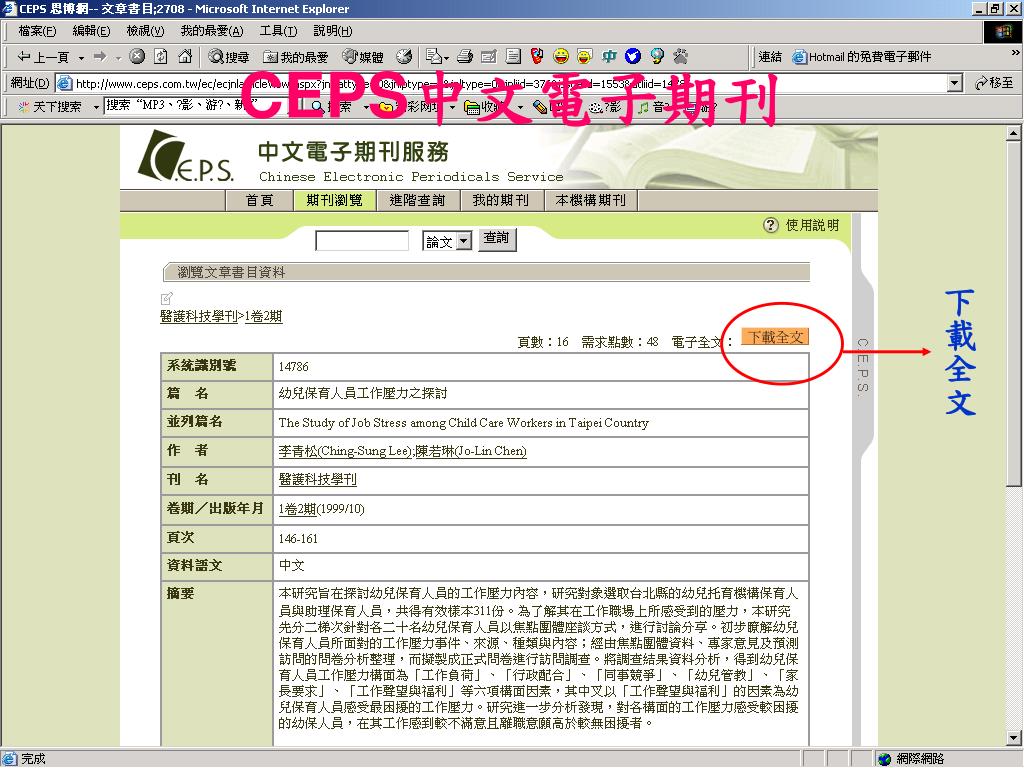Open the address bar dropdown arrow
Screen dimensions: 1024x768
955,83
